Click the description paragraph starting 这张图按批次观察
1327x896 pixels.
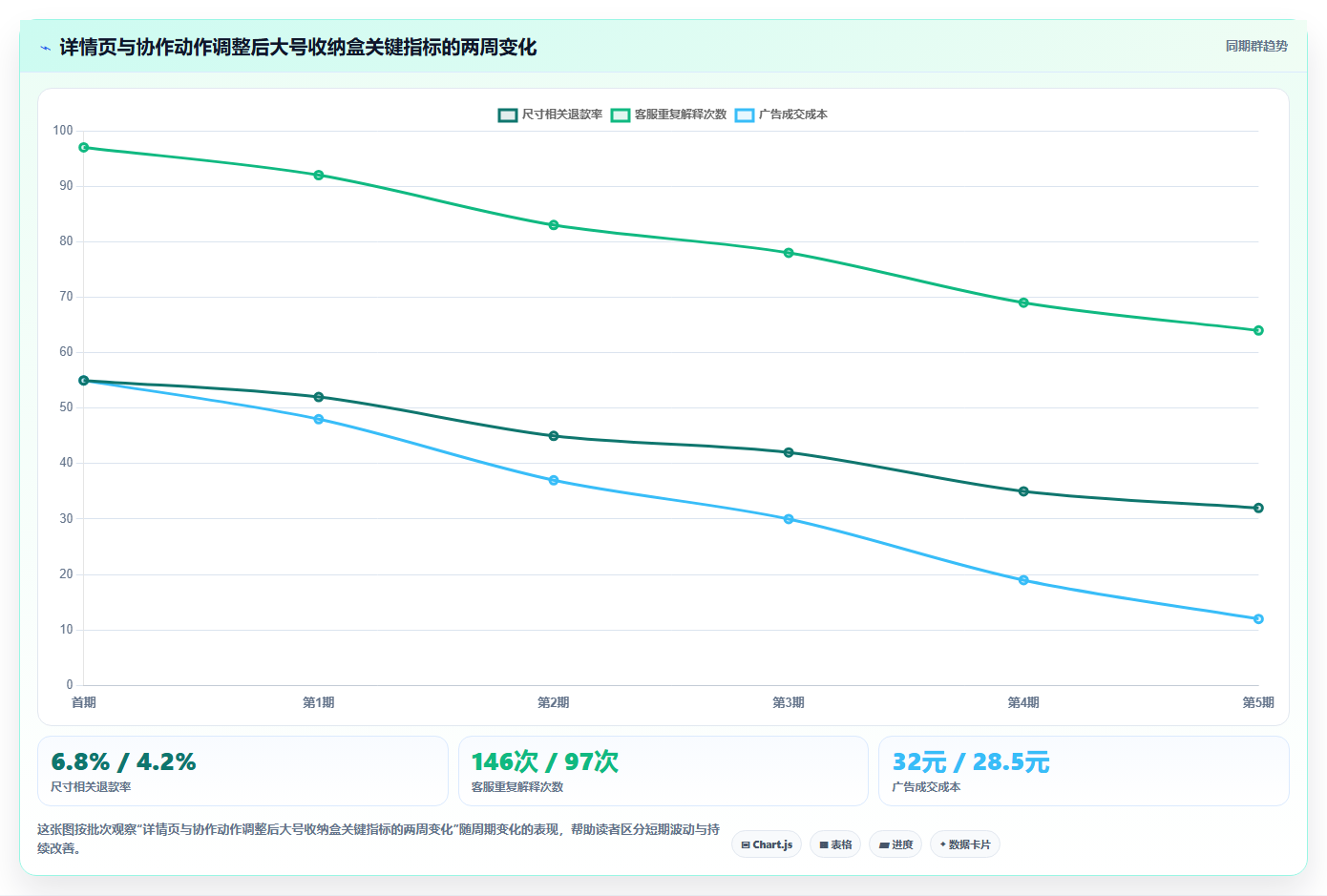click(379, 839)
